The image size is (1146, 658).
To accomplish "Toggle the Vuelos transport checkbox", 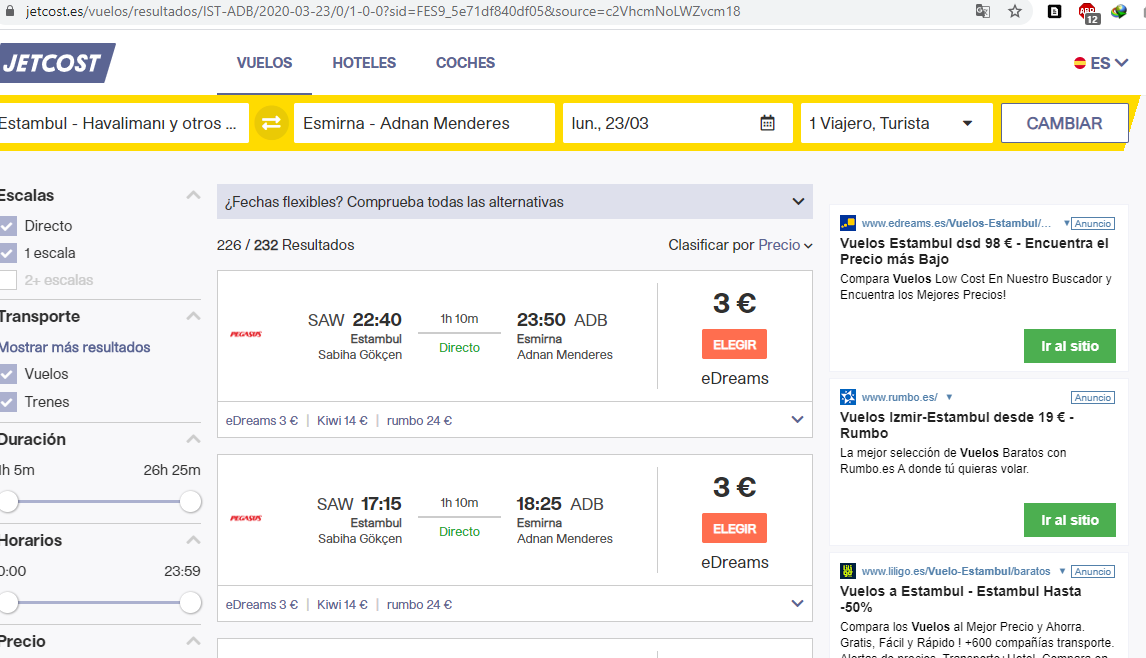I will (8, 374).
